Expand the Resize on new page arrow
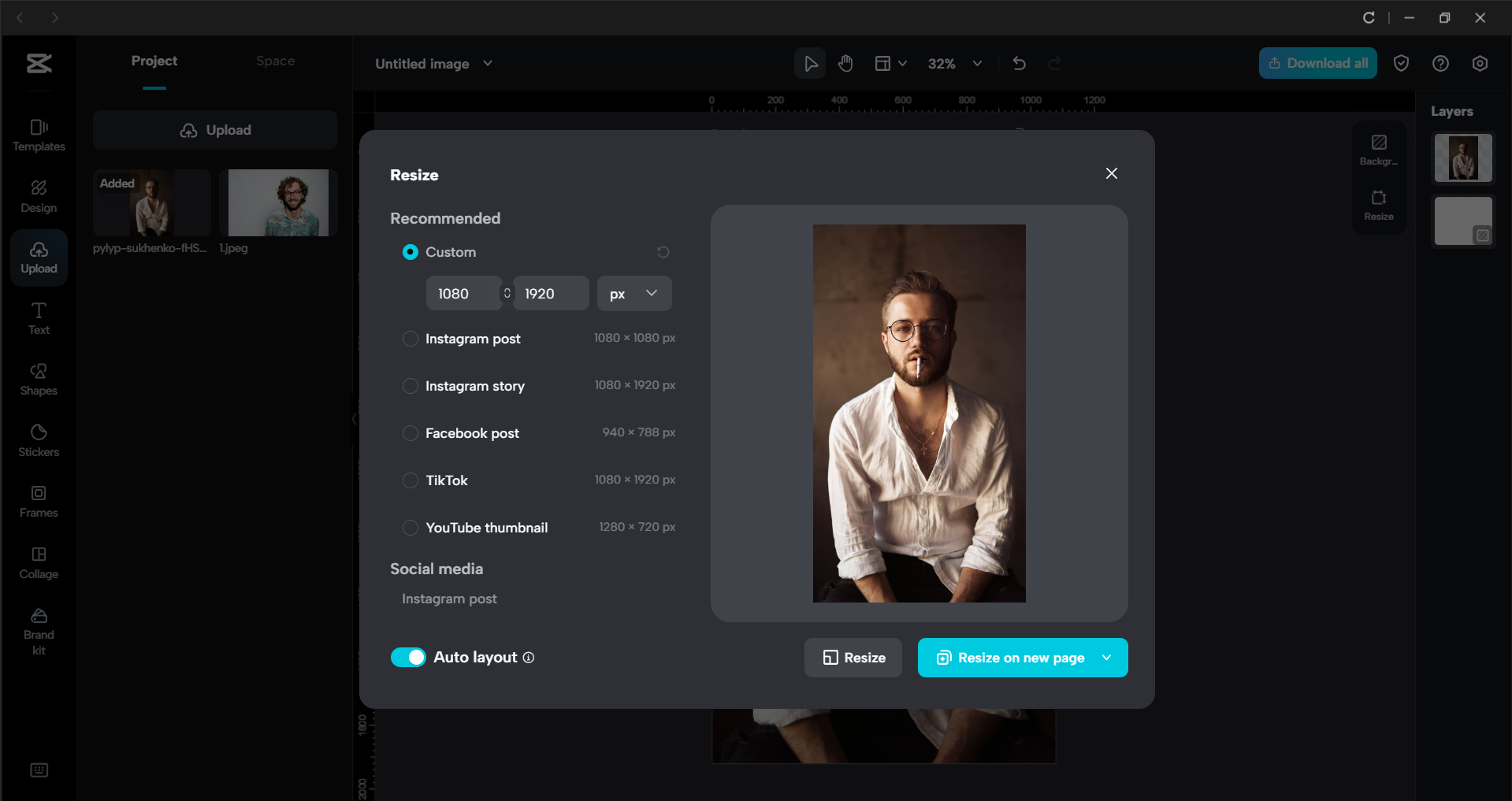The width and height of the screenshot is (1512, 801). click(x=1107, y=658)
